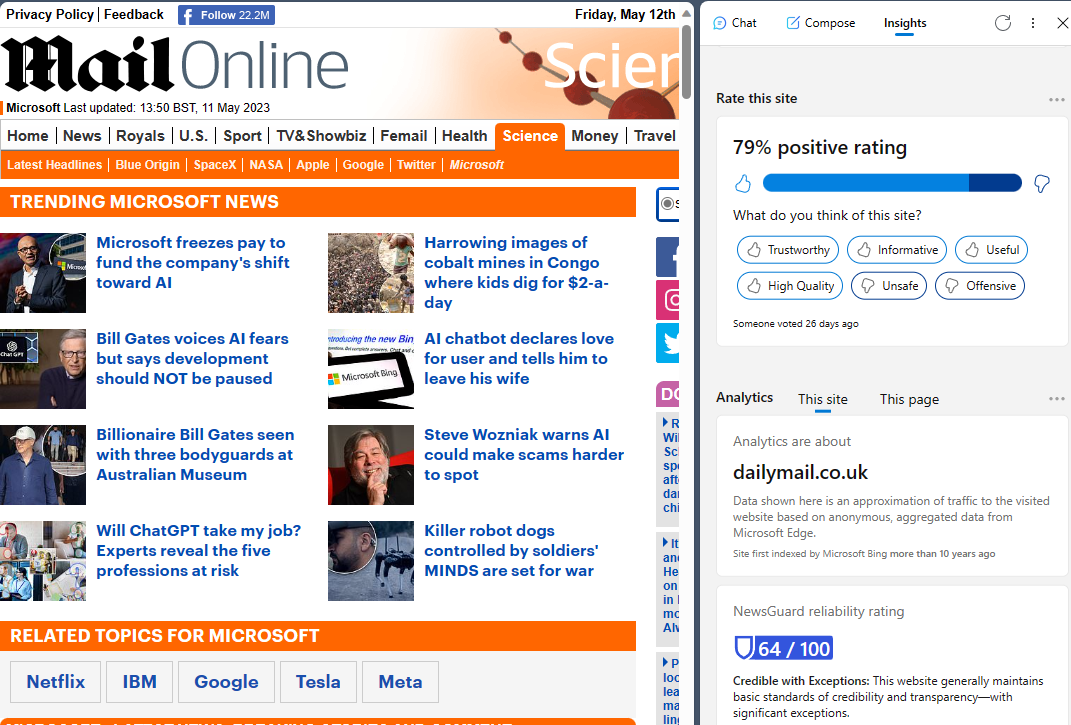Open the Health nav item
The height and width of the screenshot is (725, 1071).
click(464, 136)
